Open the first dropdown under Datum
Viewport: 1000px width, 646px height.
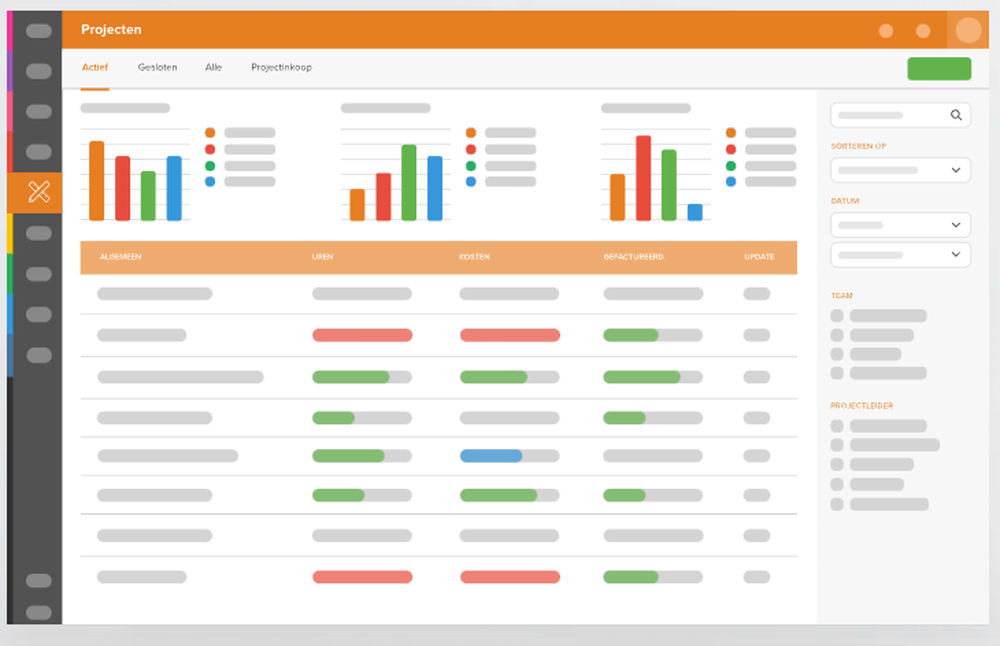click(900, 225)
